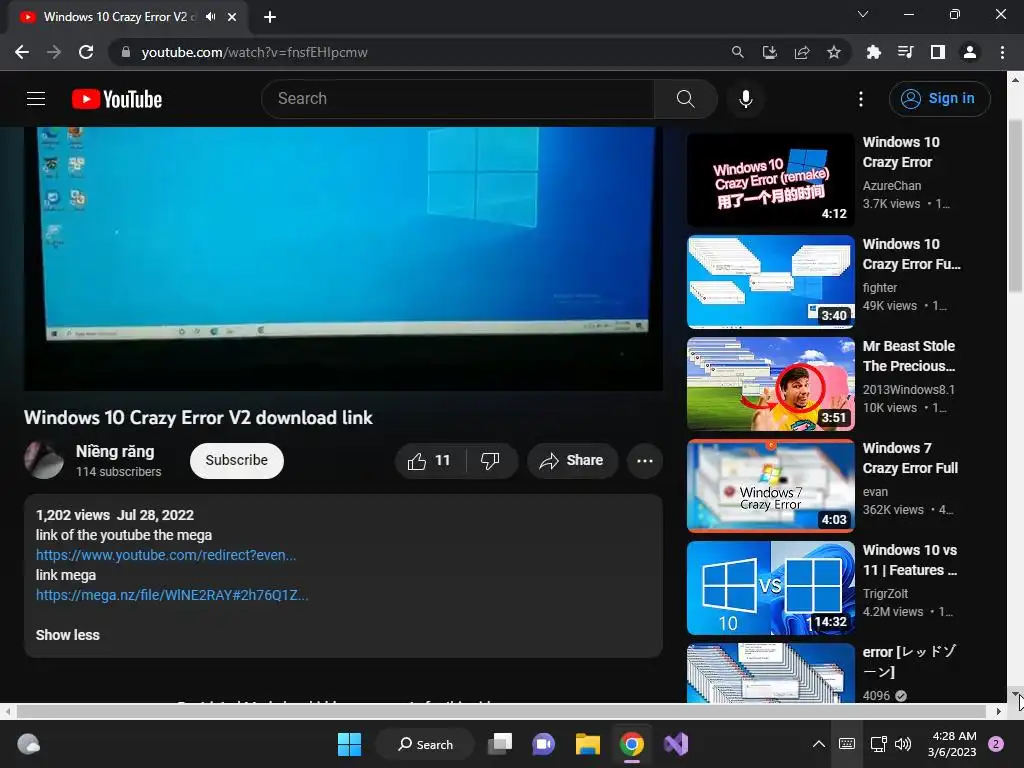Open Windows Start menu
Viewport: 1024px width, 768px height.
click(349, 744)
